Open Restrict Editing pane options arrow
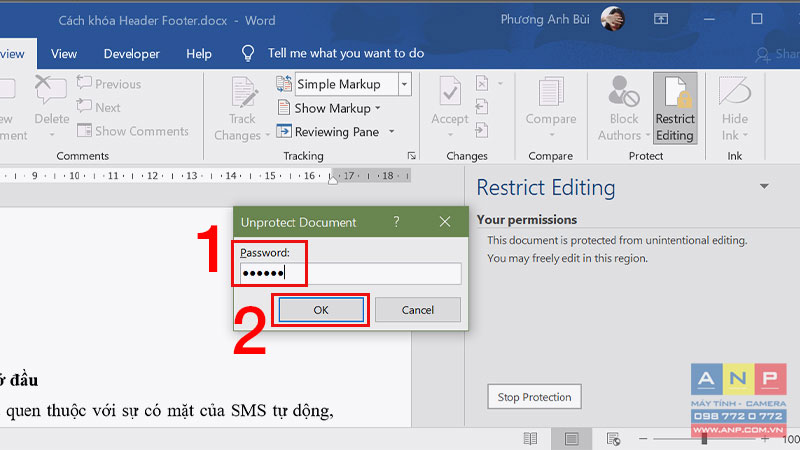The image size is (800, 450). click(x=764, y=186)
